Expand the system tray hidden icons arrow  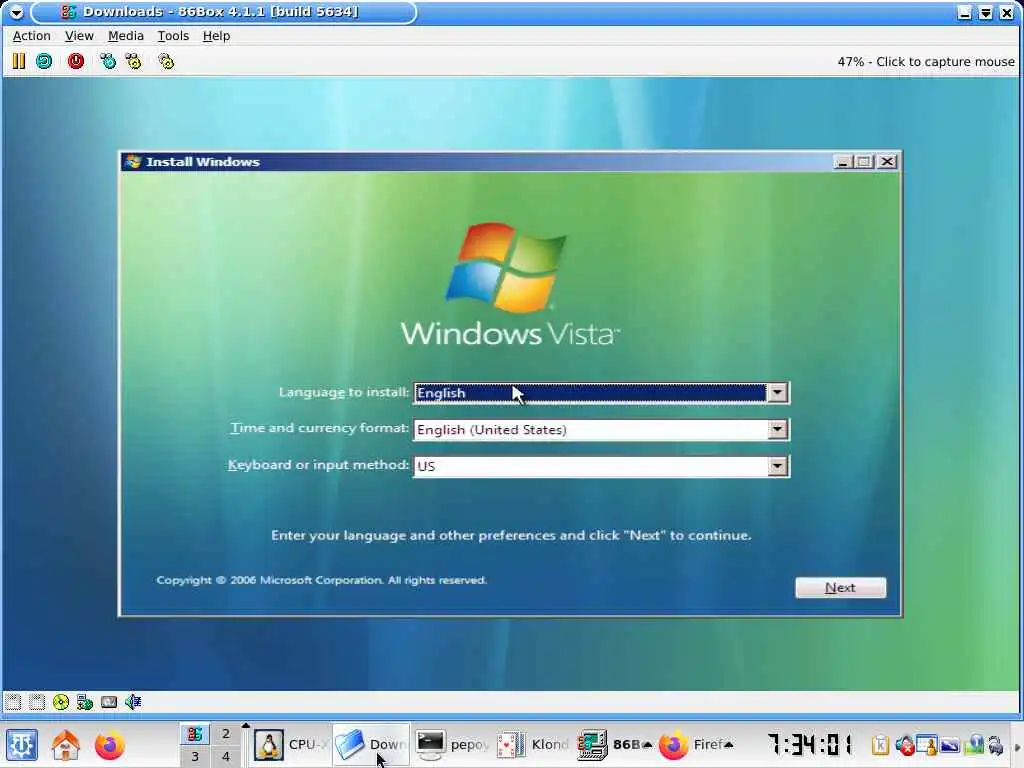[1017, 747]
